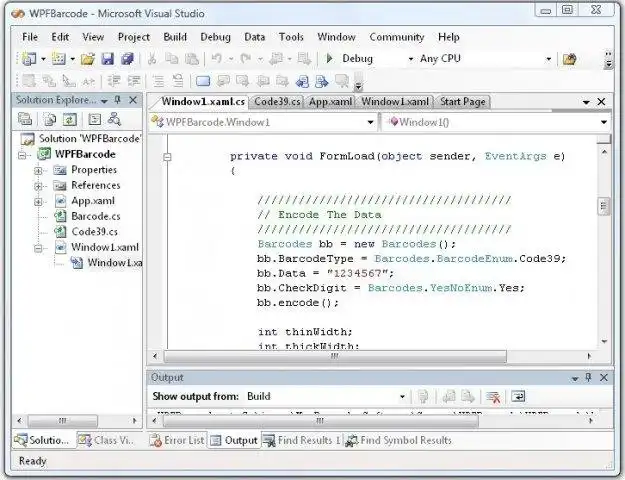Click the New Project toolbar icon
Image resolution: width=625 pixels, height=480 pixels.
click(x=29, y=59)
